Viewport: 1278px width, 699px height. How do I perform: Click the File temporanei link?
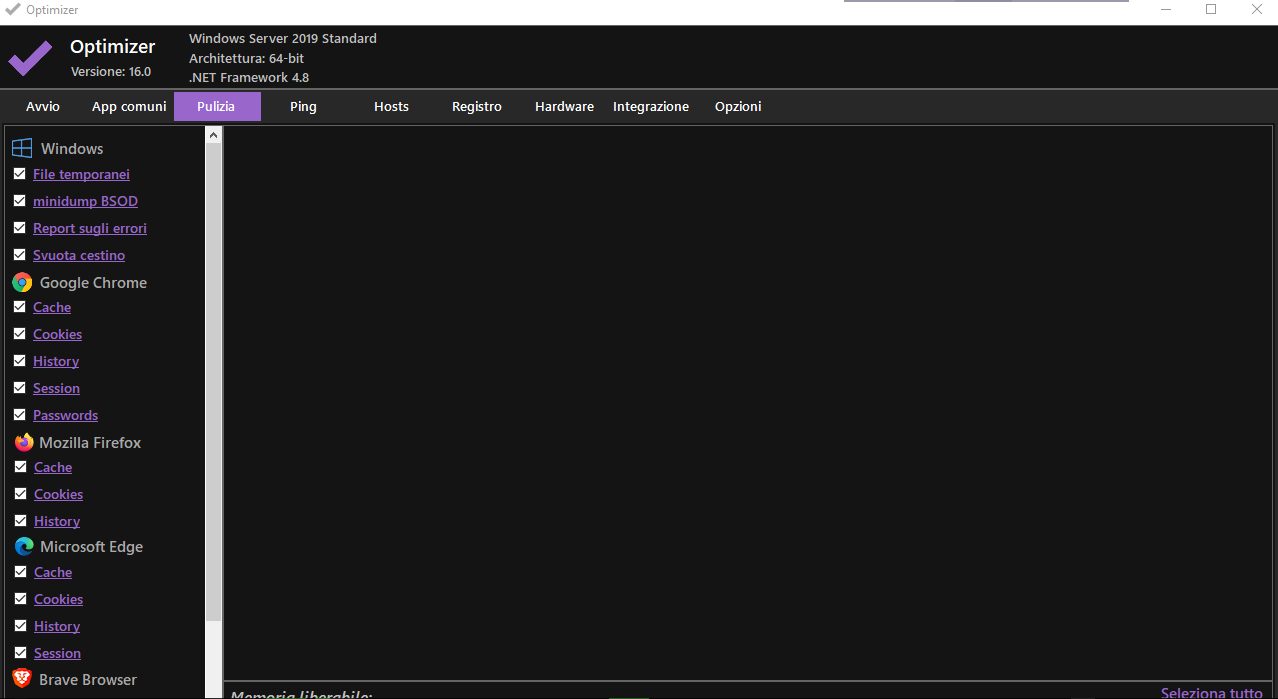point(81,174)
